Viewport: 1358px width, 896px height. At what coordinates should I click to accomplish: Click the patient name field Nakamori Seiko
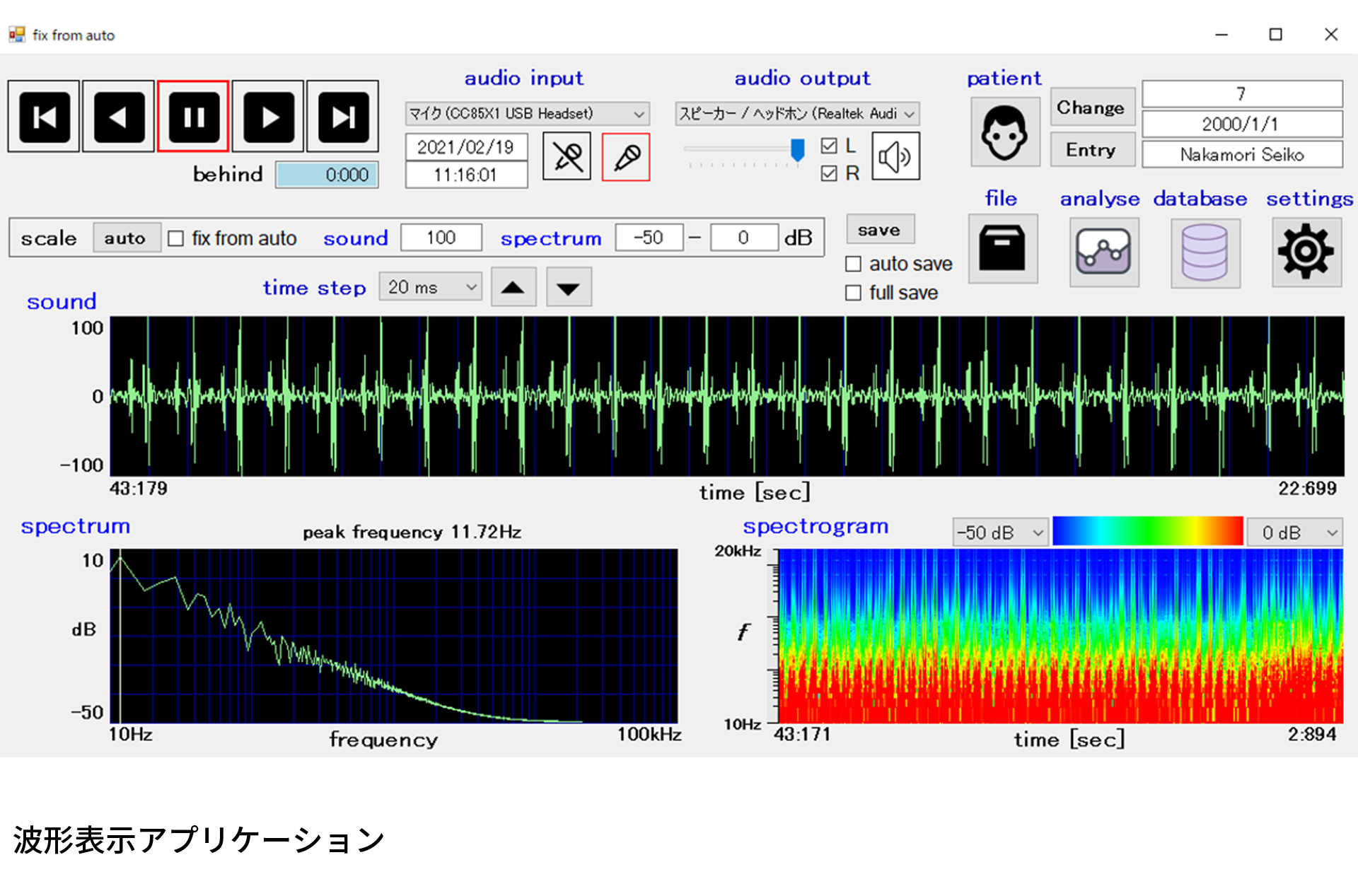point(1241,155)
